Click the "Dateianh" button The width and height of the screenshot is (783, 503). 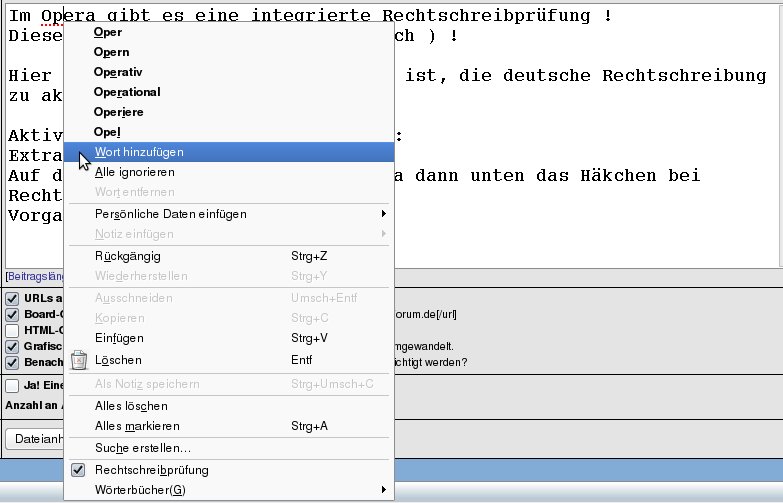click(35, 439)
